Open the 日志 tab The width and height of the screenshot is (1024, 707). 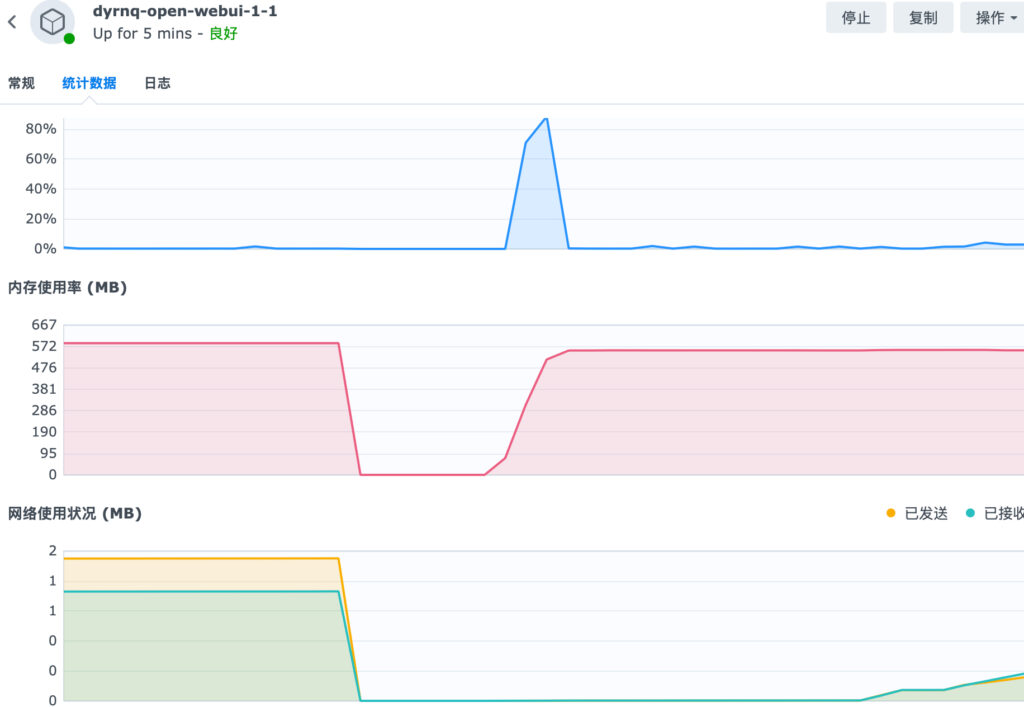pos(157,83)
